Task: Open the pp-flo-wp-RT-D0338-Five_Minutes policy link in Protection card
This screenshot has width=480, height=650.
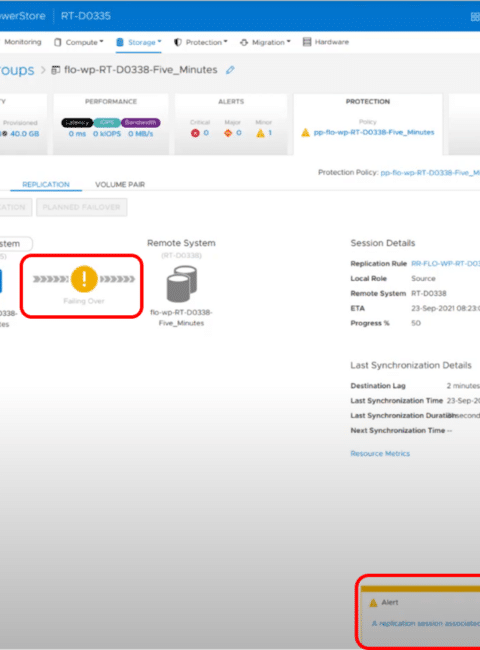Action: pyautogui.click(x=374, y=132)
